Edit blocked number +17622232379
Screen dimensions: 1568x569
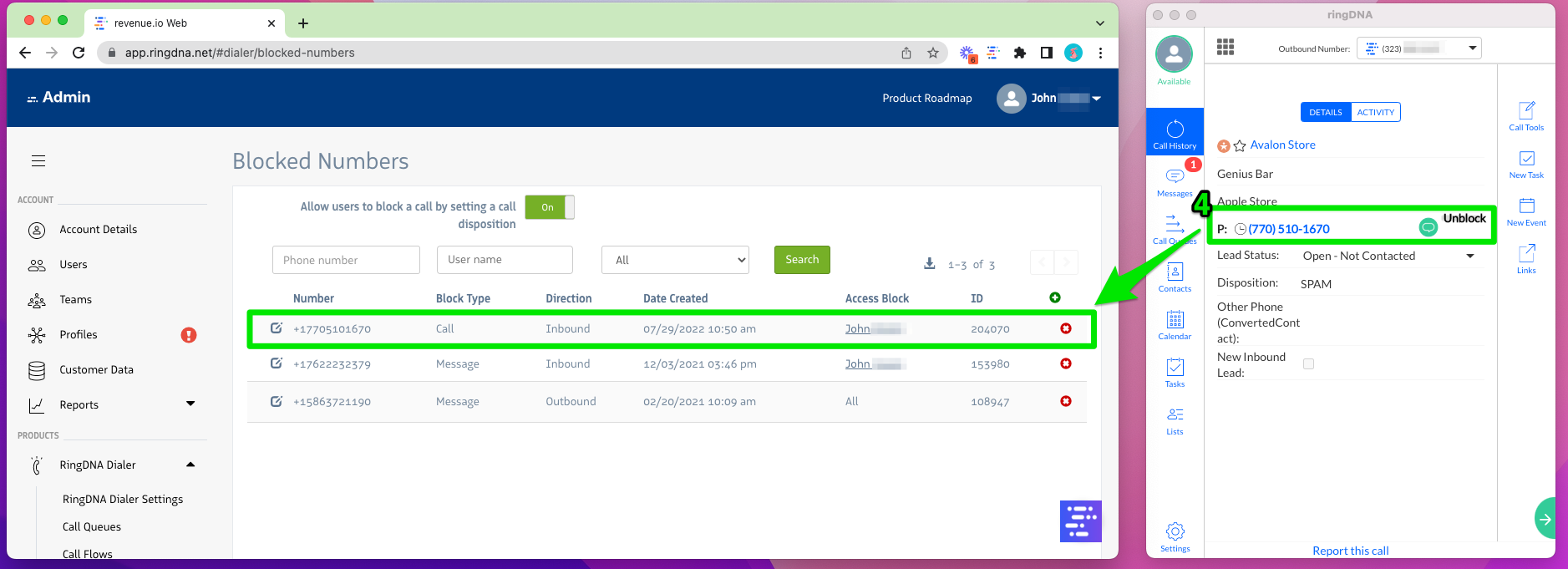277,363
